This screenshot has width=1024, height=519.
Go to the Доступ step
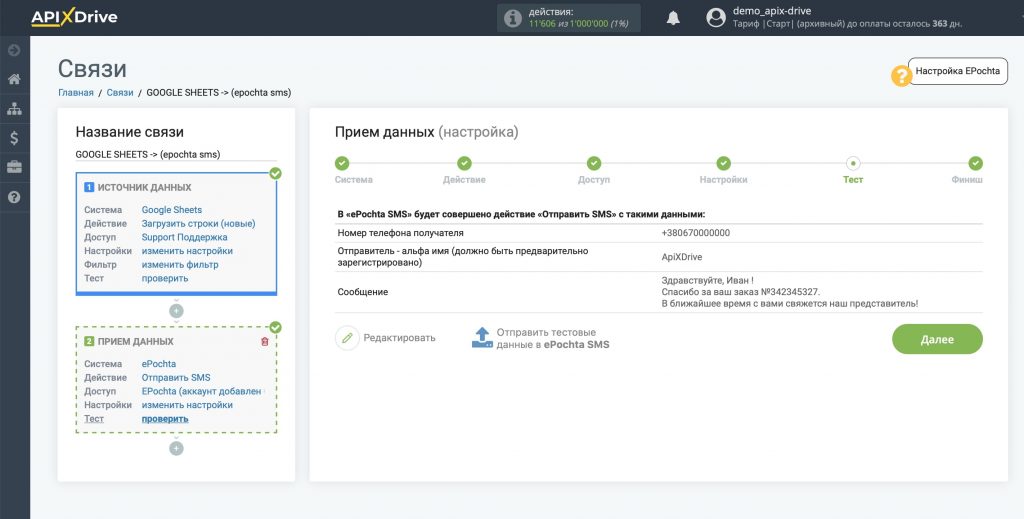(x=594, y=163)
